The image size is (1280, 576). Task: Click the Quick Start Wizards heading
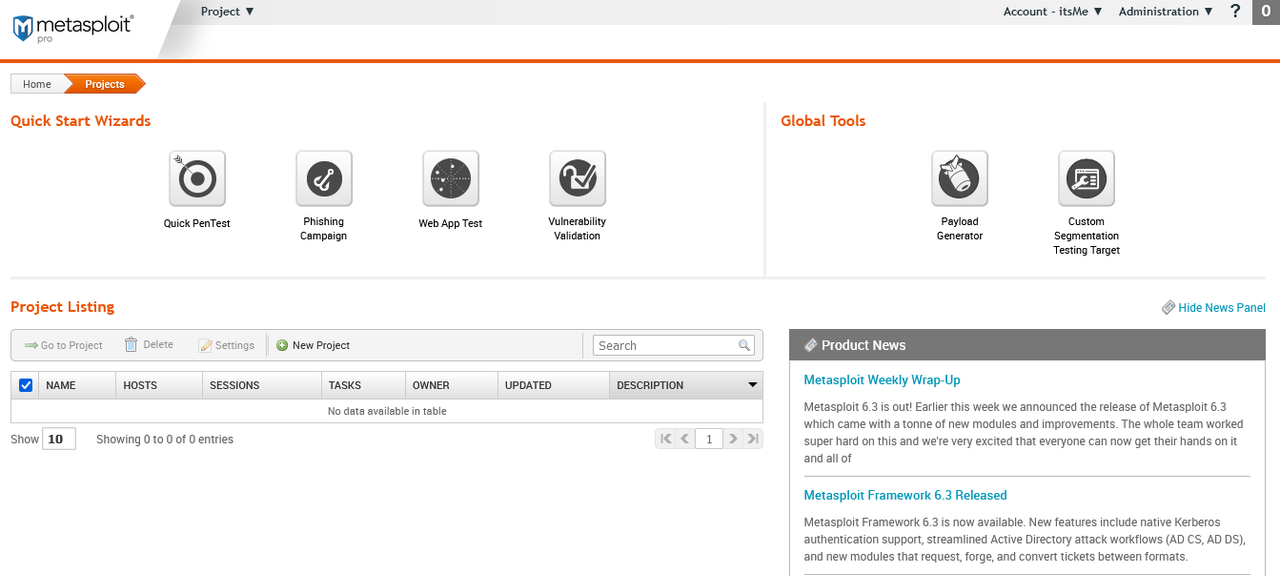81,121
